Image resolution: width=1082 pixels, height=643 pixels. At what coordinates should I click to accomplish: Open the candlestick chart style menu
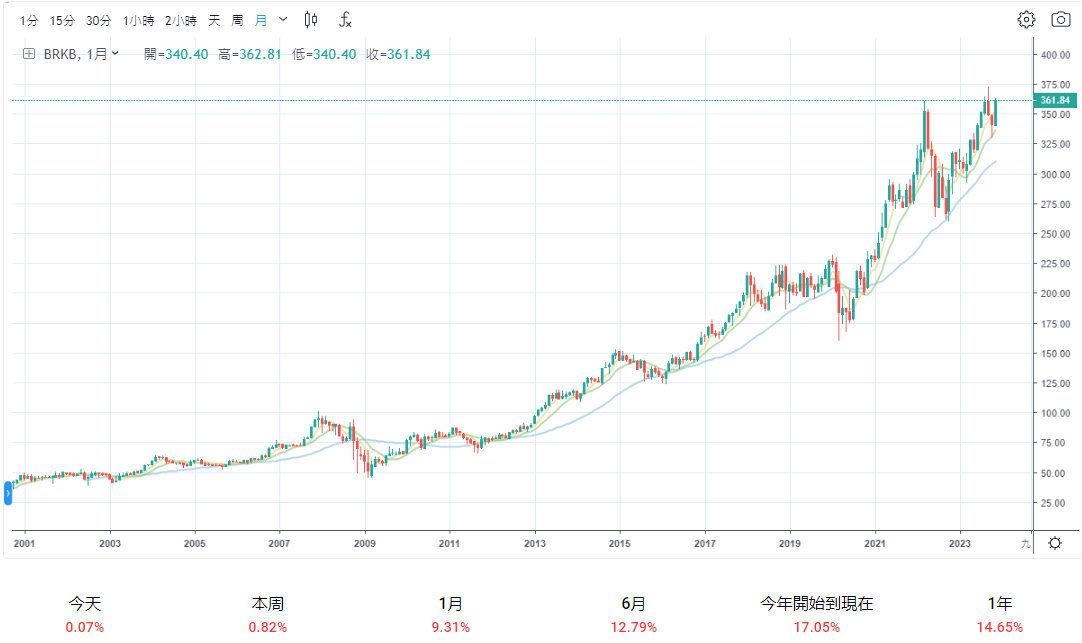311,19
